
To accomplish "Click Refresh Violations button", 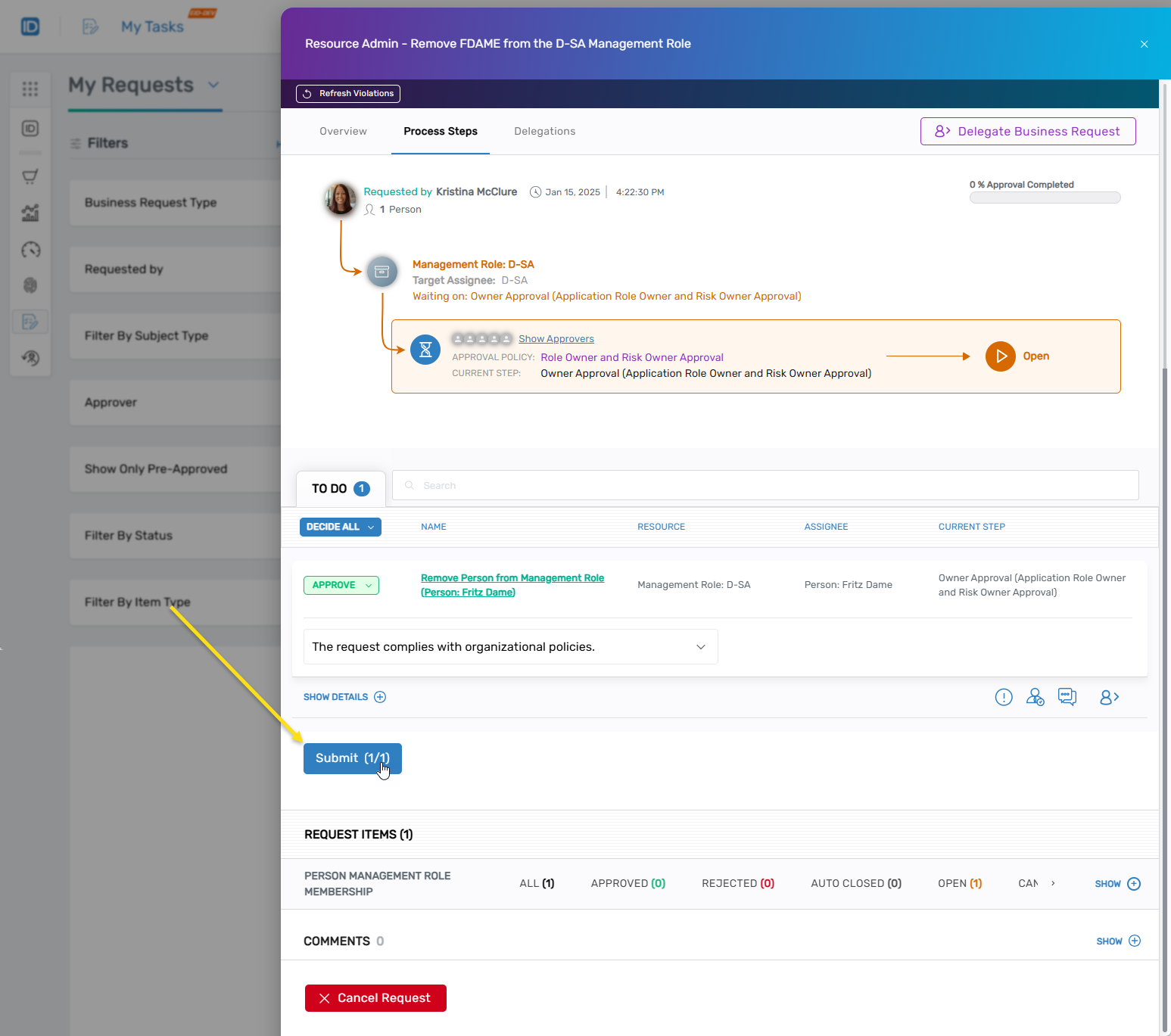I will pyautogui.click(x=348, y=94).
